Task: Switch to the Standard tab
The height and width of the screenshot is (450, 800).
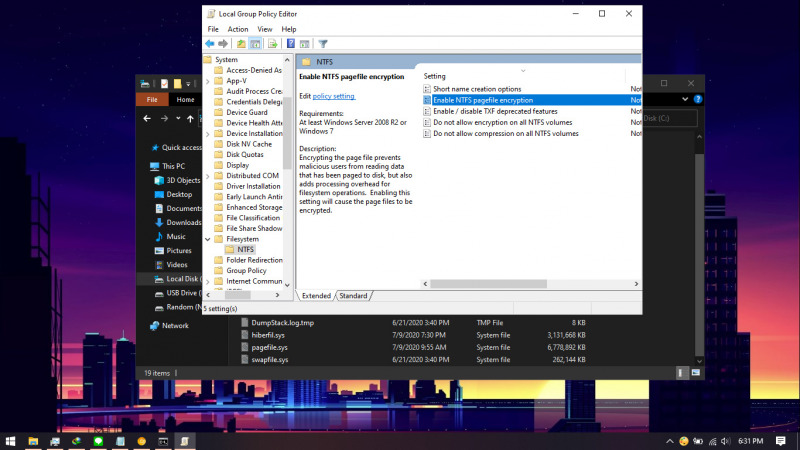Action: [353, 296]
